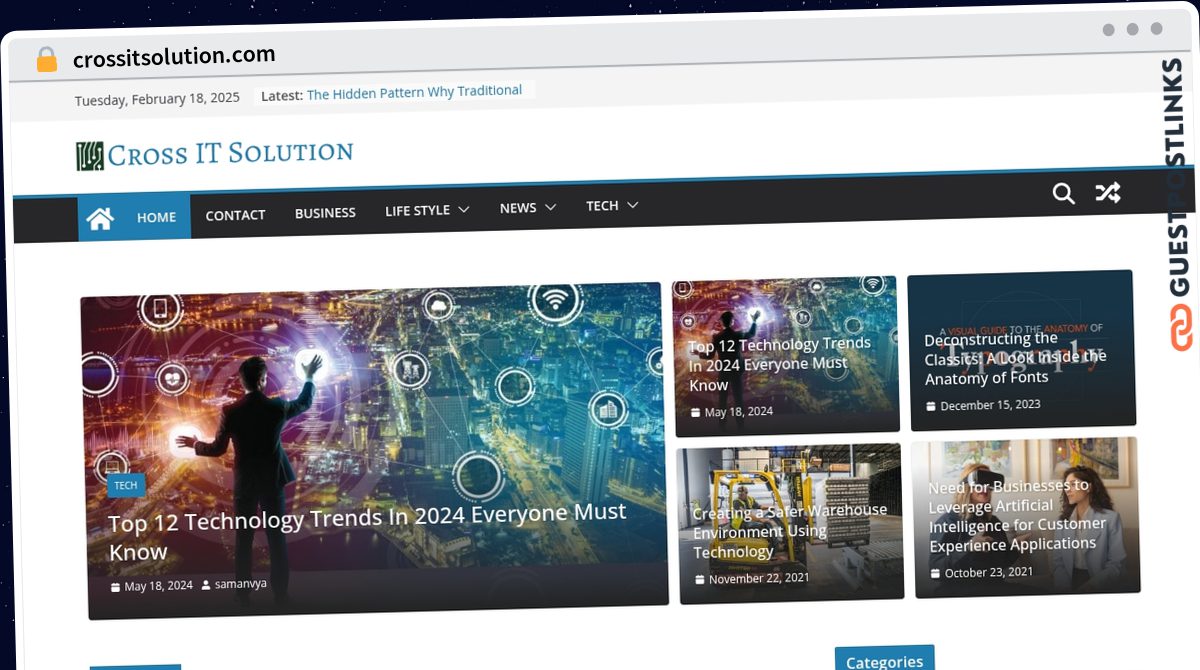This screenshot has height=670, width=1200.
Task: Expand the TECH dropdown chevron
Action: pos(632,205)
